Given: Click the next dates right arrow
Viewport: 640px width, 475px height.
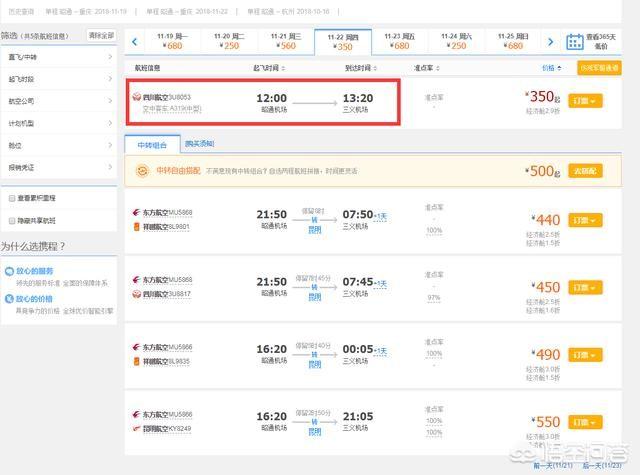Looking at the screenshot, I should point(550,41).
